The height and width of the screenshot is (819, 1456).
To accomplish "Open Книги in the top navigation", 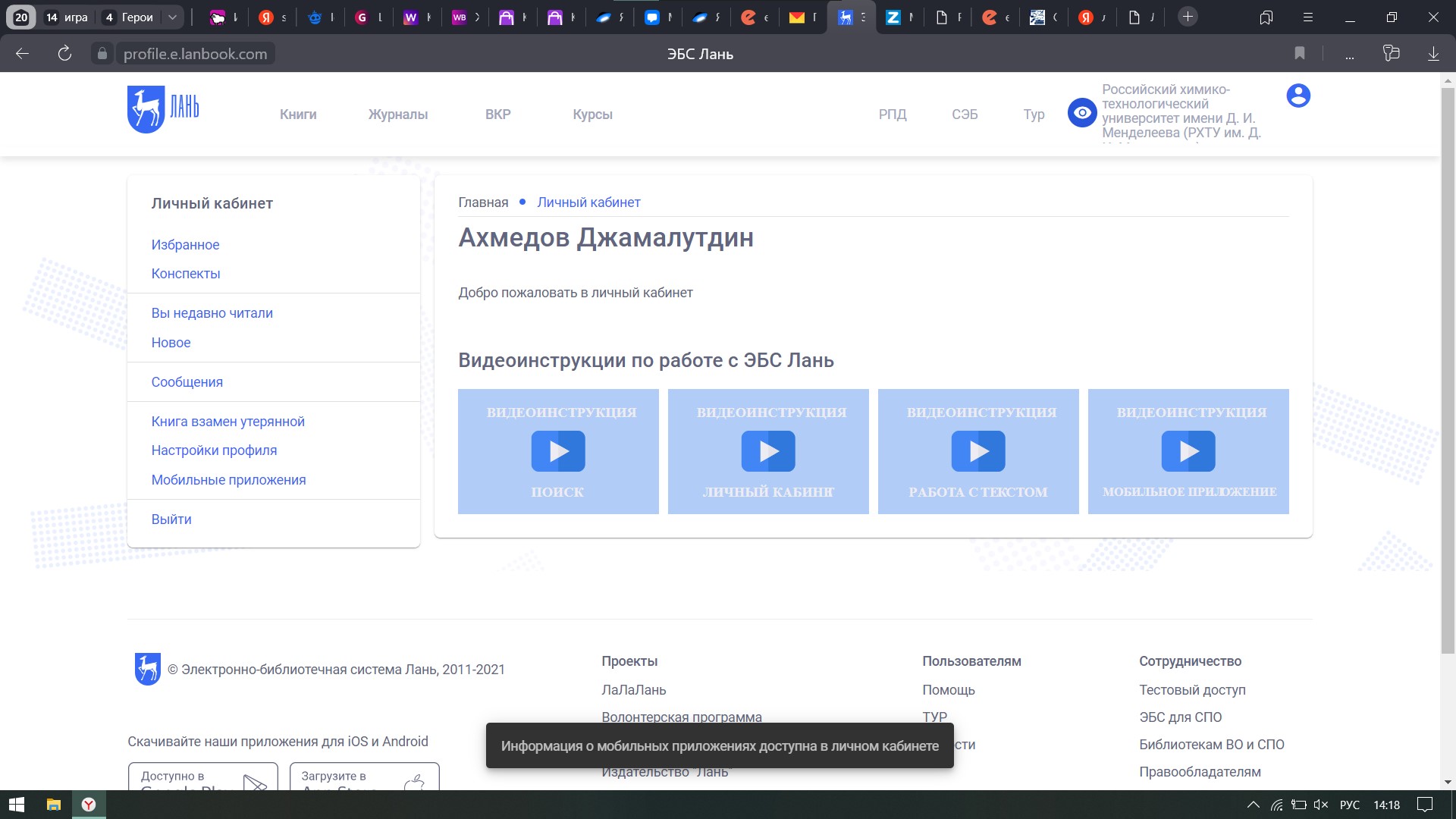I will [x=298, y=115].
